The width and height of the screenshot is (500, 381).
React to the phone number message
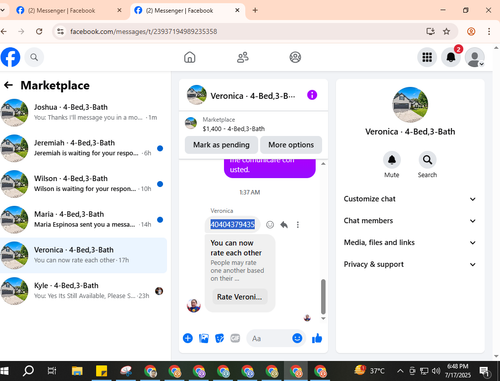270,225
